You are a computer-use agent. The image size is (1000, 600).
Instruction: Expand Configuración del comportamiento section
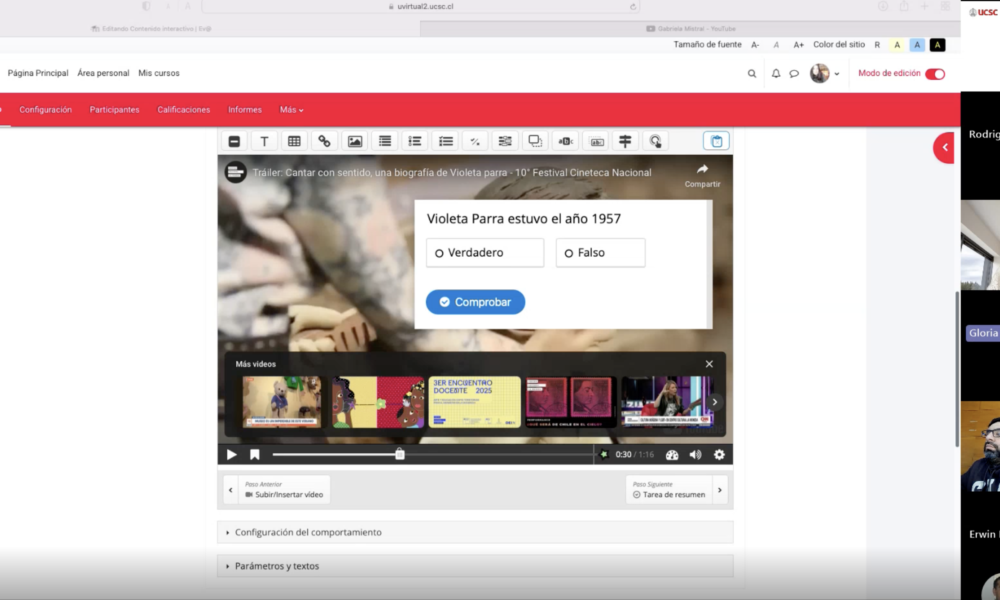[x=475, y=532]
